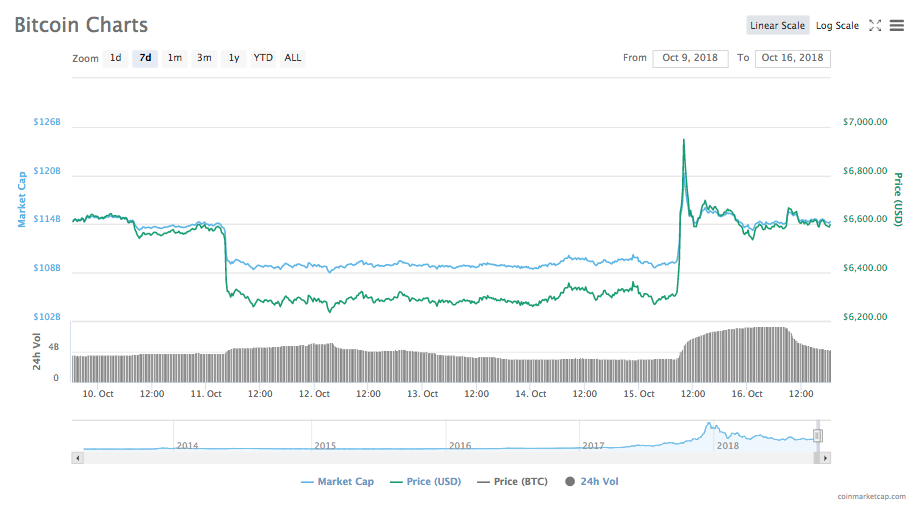Click the 15. Oct date axis label
This screenshot has height=511, width=924.
tap(639, 394)
